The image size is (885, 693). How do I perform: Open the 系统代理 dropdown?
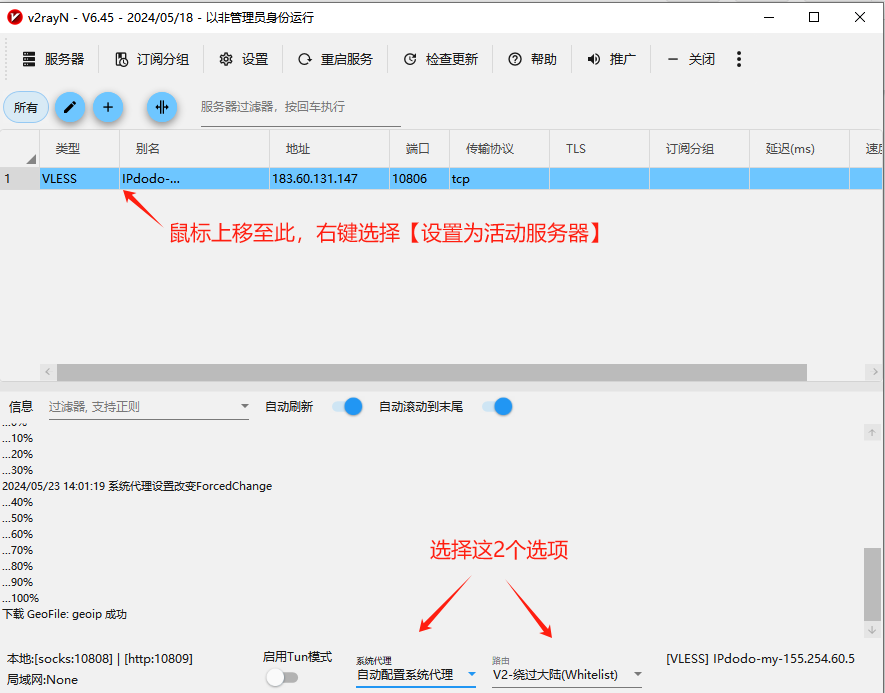(416, 674)
